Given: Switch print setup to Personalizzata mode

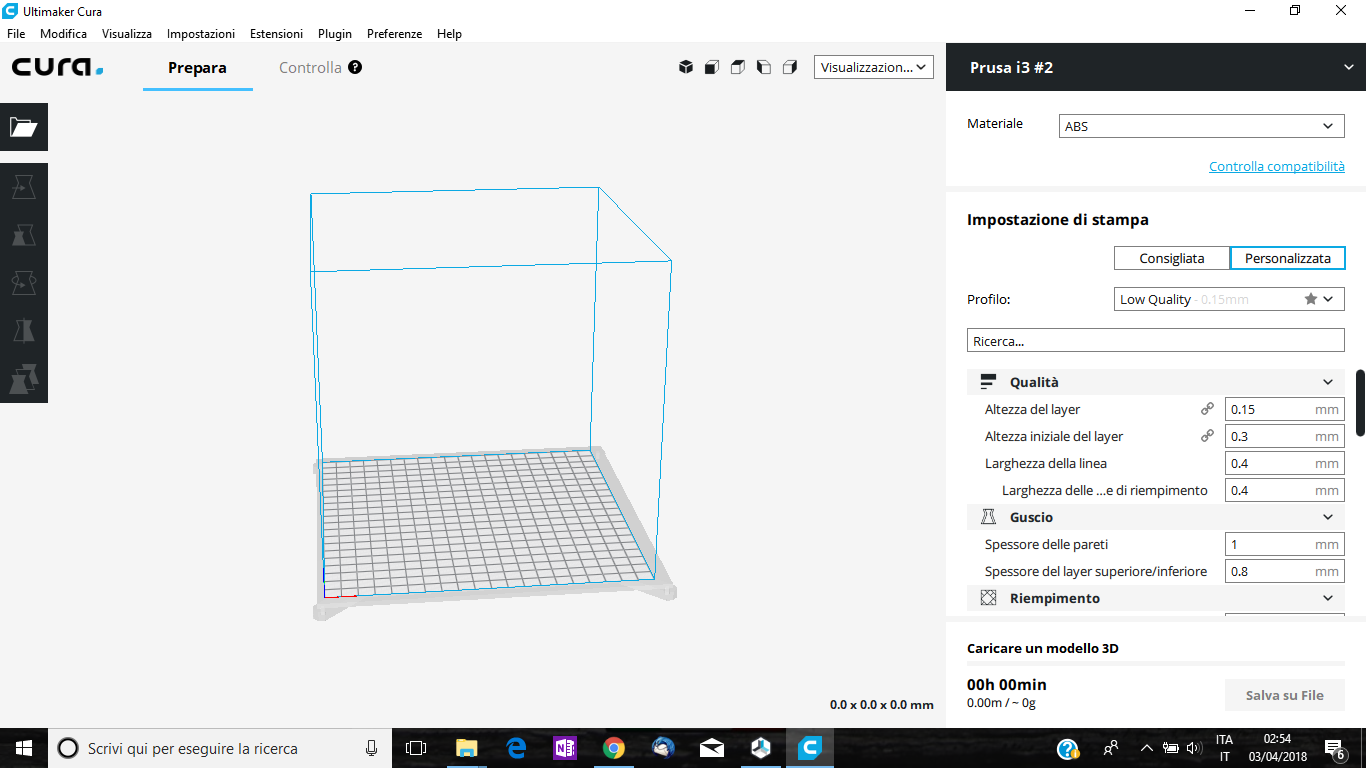Looking at the screenshot, I should 1287,258.
